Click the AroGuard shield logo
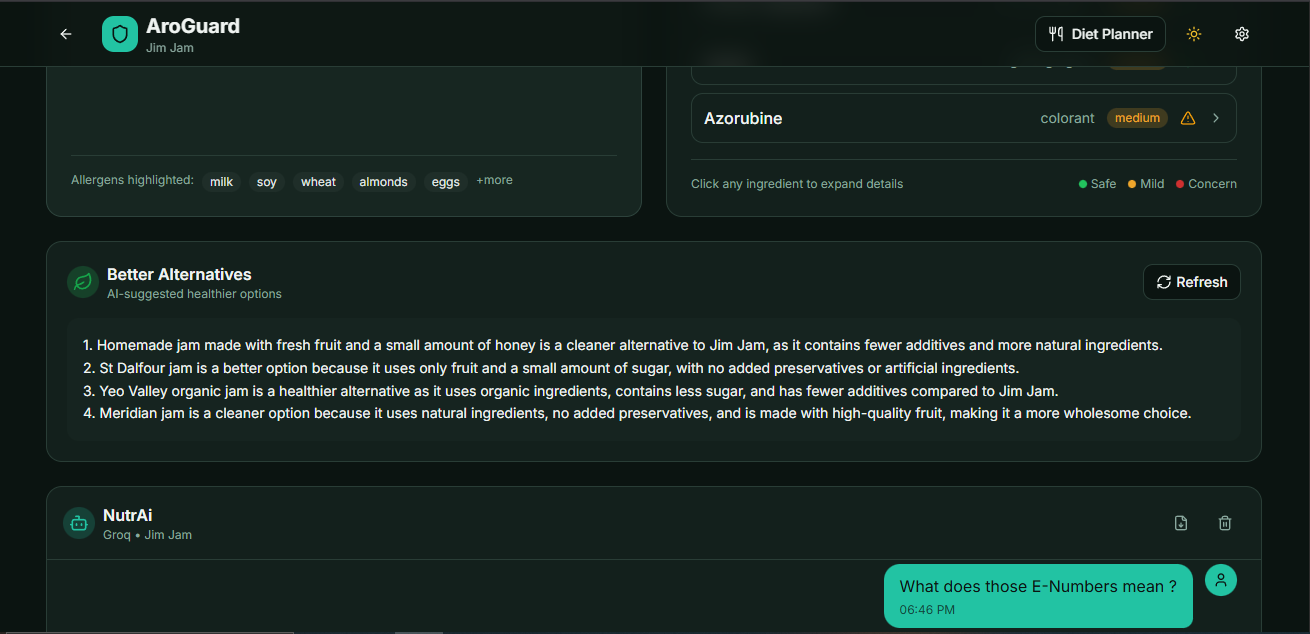 click(x=119, y=33)
